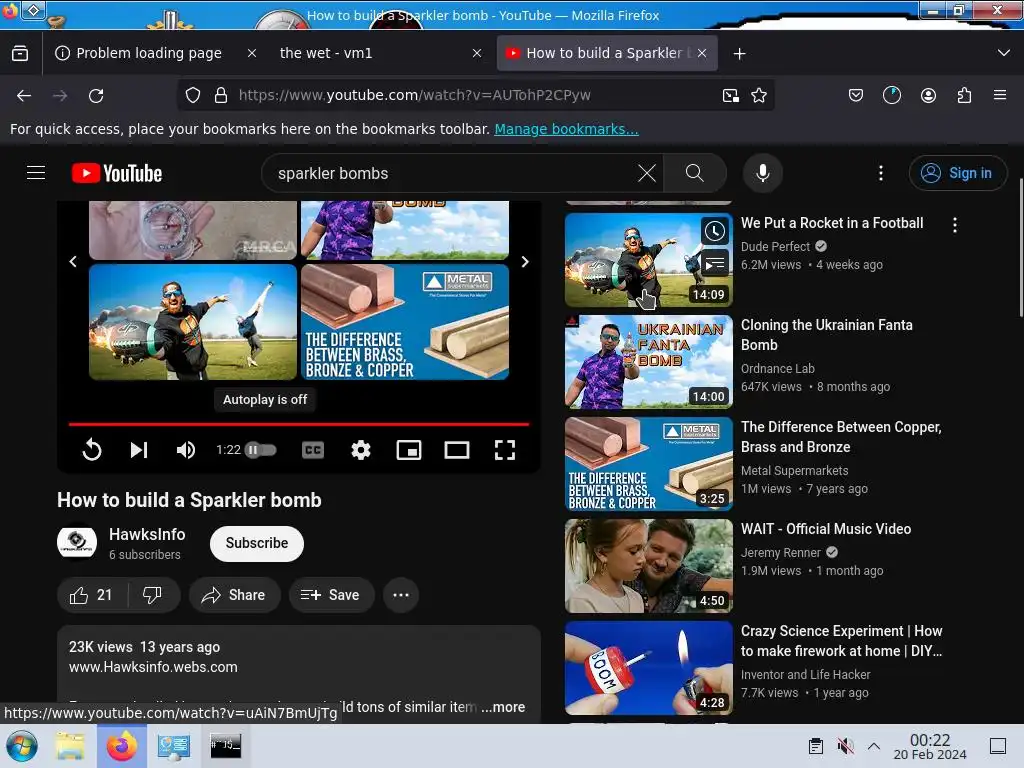Screen dimensions: 1024x768
Task: Like the video with thumbs up
Action: pyautogui.click(x=91, y=595)
